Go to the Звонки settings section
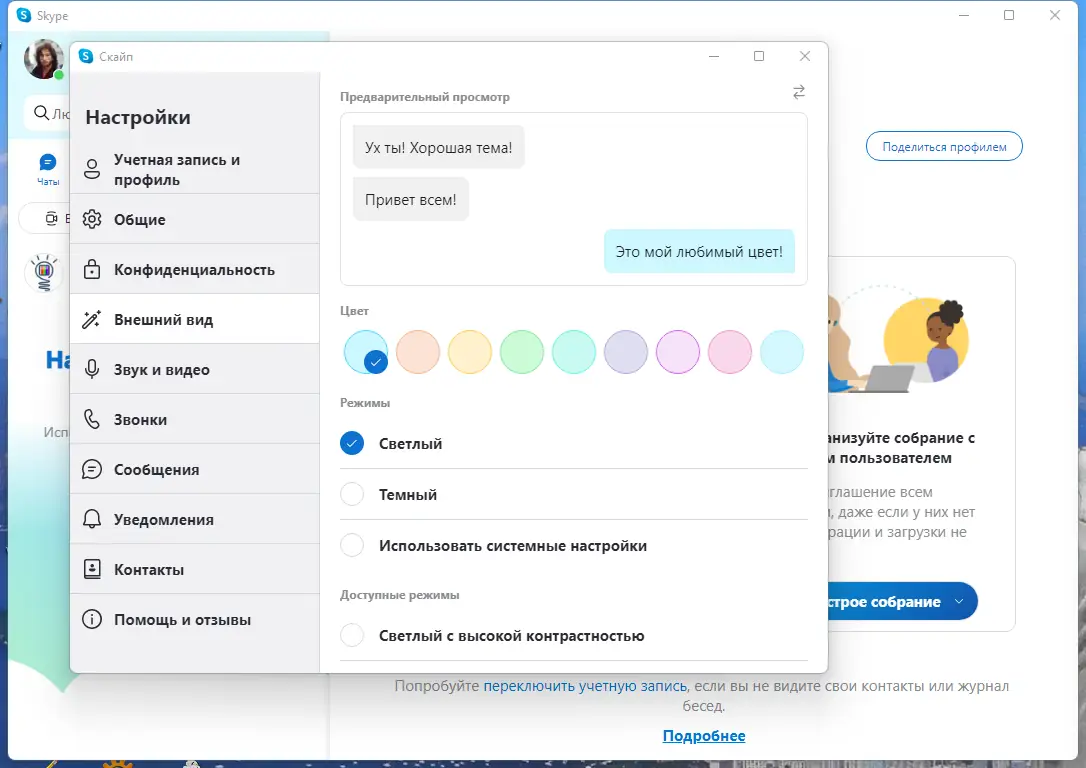The height and width of the screenshot is (768, 1086). (195, 419)
